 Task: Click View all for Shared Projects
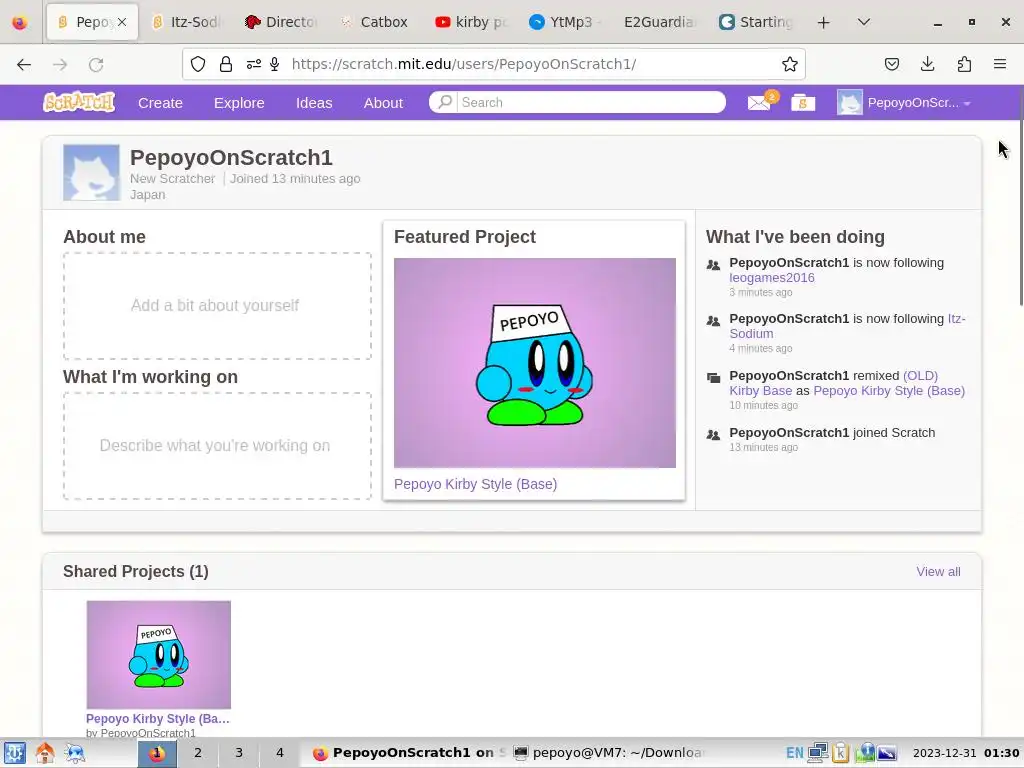tap(938, 571)
